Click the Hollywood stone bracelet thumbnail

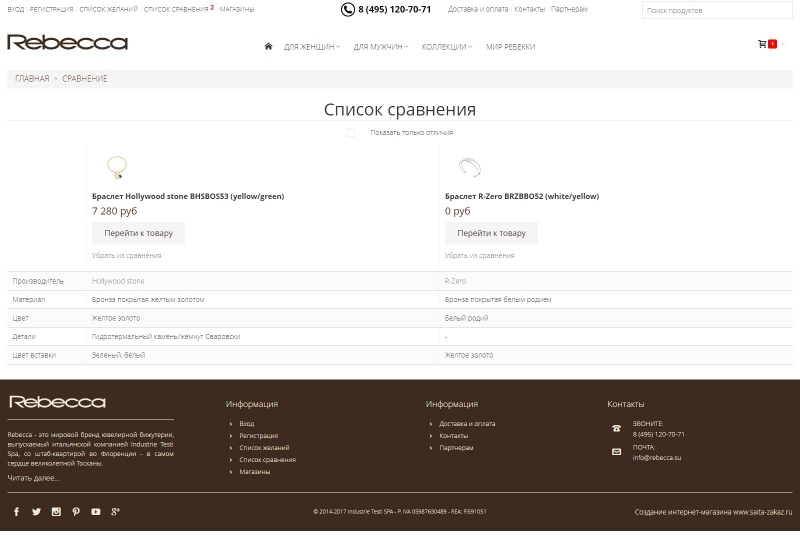point(117,167)
